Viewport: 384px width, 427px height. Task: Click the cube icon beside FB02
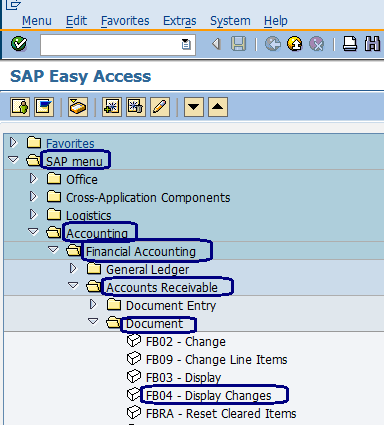pos(134,341)
